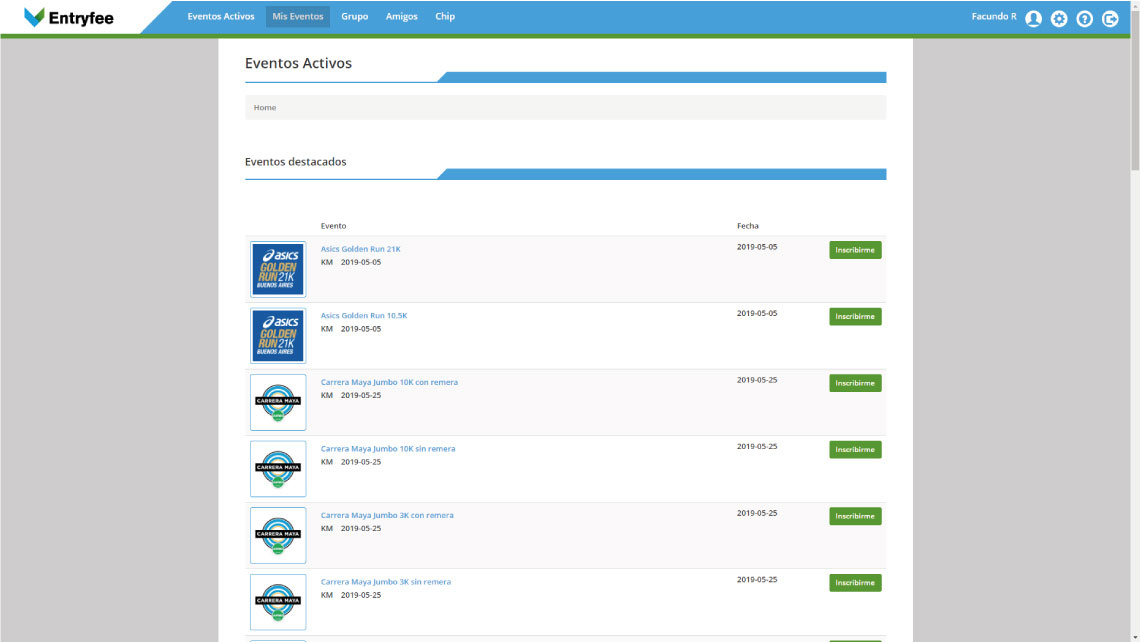
Task: Click Inscribirme for Asics Golden Run 21K
Action: (855, 250)
